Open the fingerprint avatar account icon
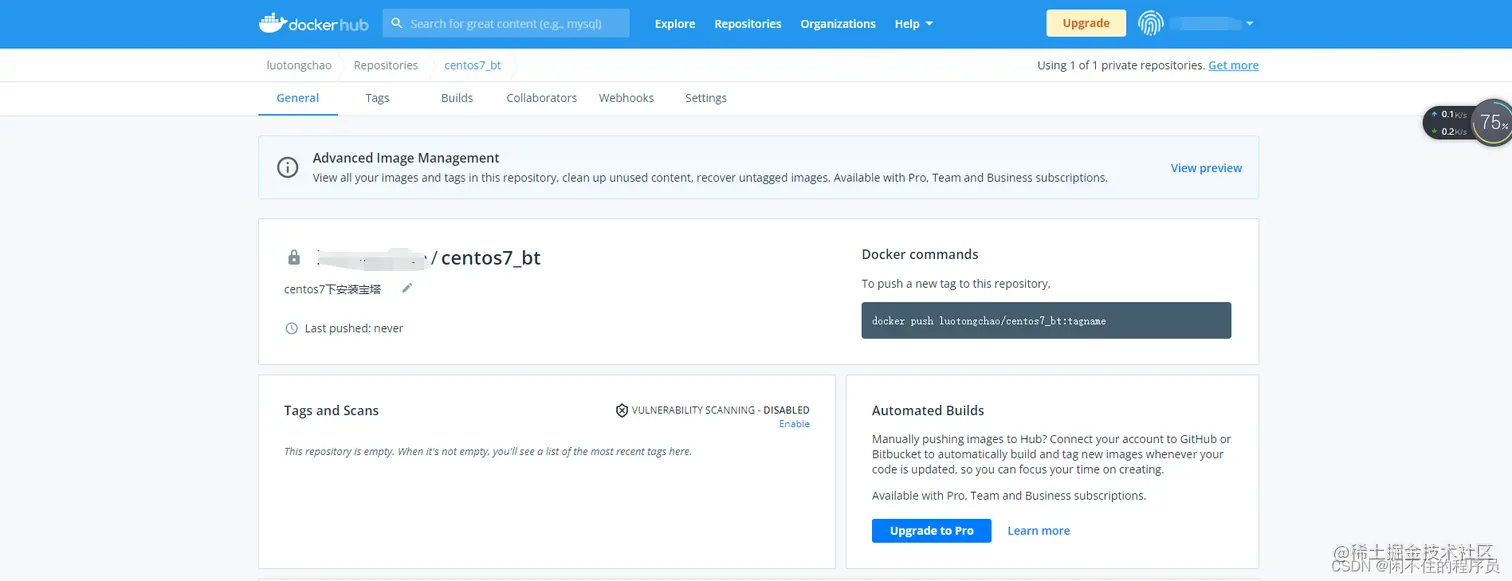1512x581 pixels. (x=1151, y=23)
